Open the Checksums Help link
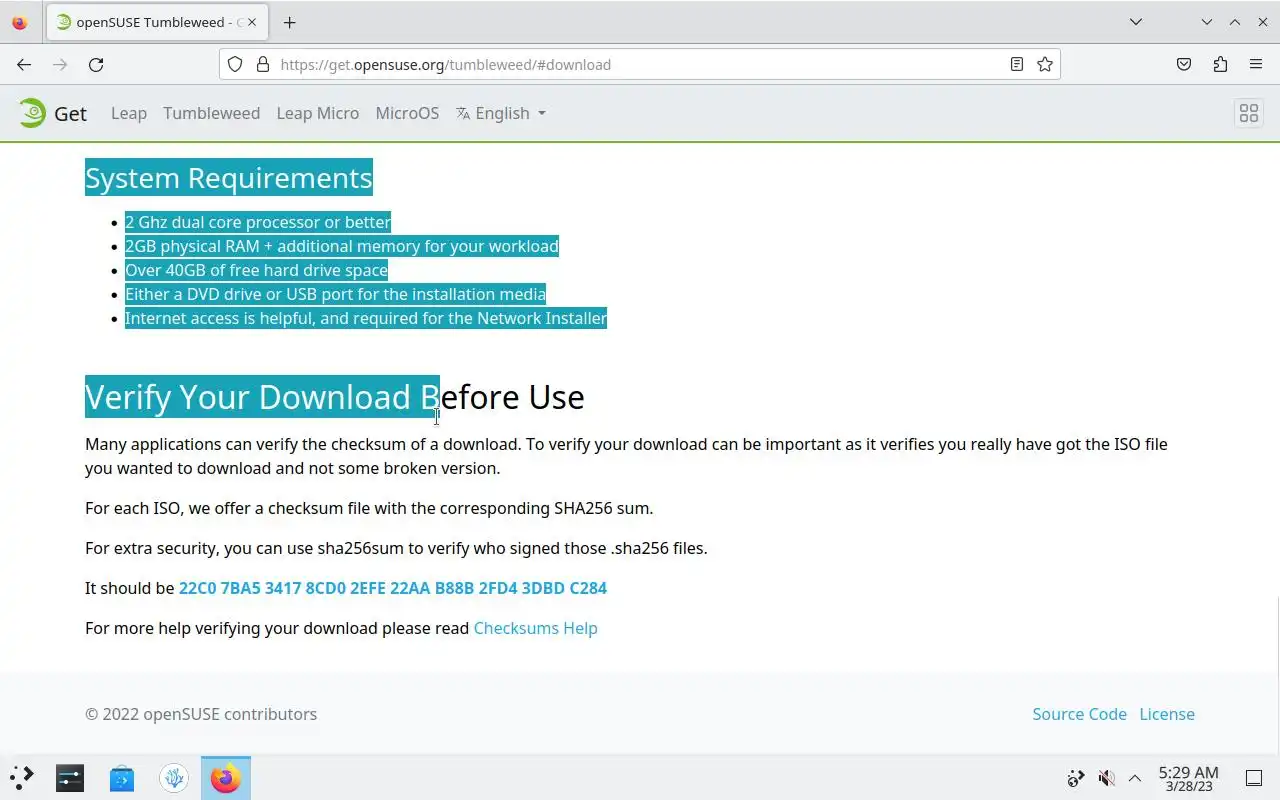 click(535, 628)
